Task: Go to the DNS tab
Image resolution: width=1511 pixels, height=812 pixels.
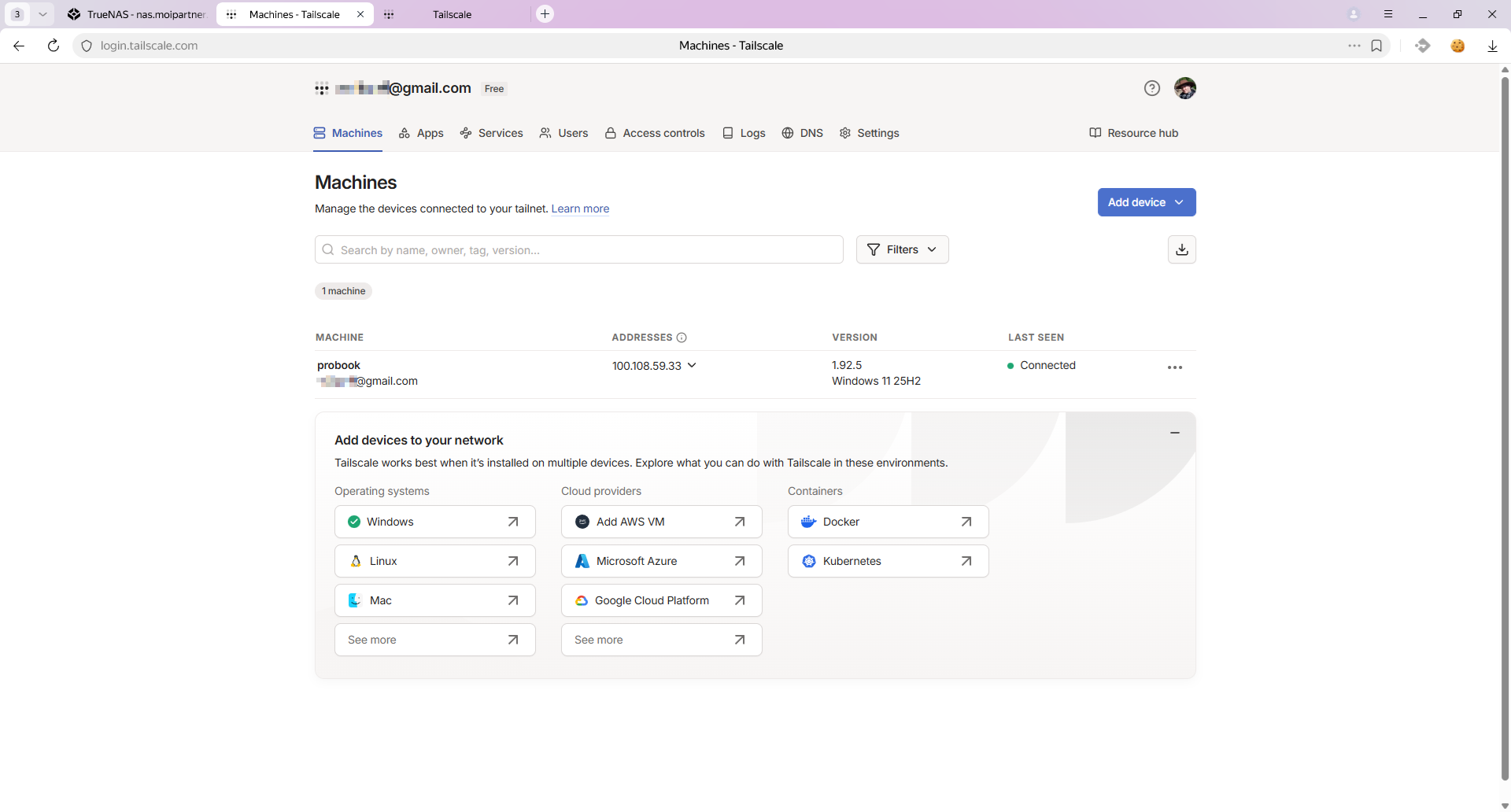Action: coord(802,133)
